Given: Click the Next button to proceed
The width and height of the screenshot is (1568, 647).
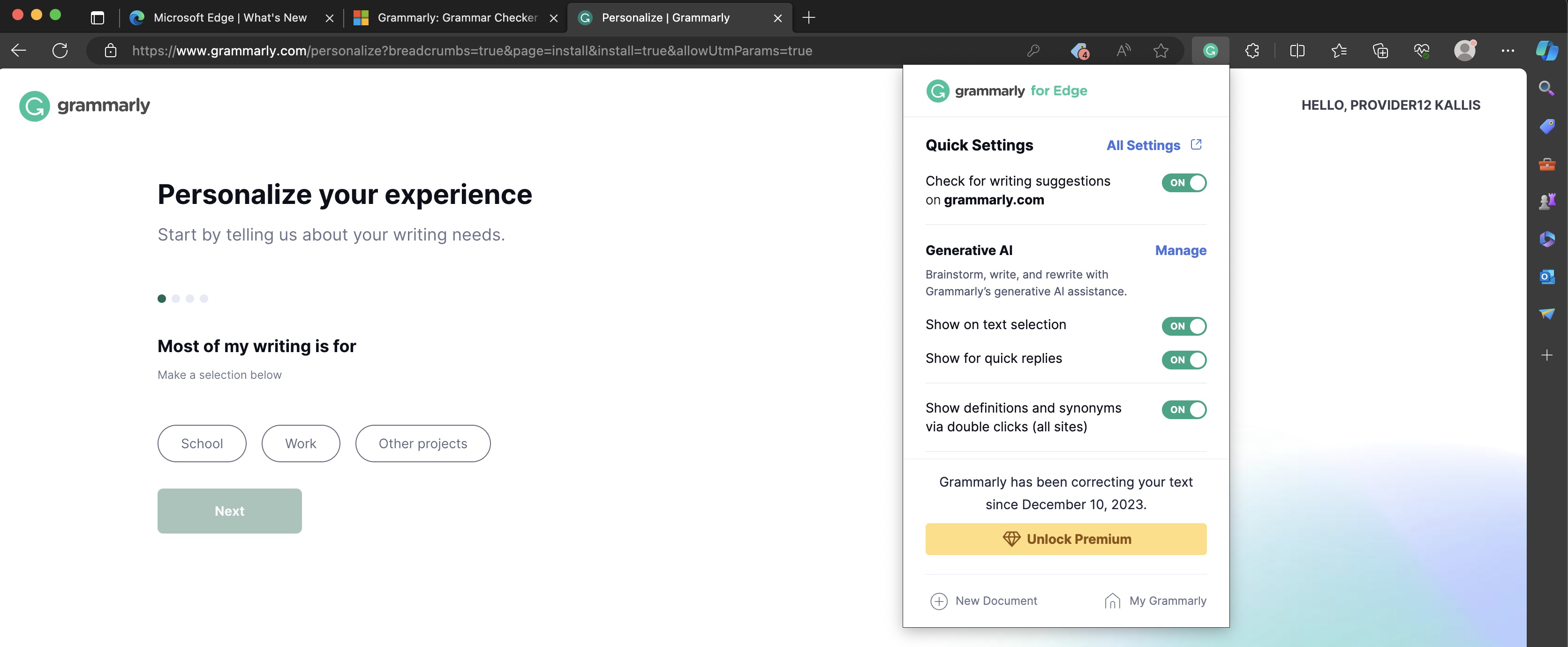Looking at the screenshot, I should (x=229, y=510).
